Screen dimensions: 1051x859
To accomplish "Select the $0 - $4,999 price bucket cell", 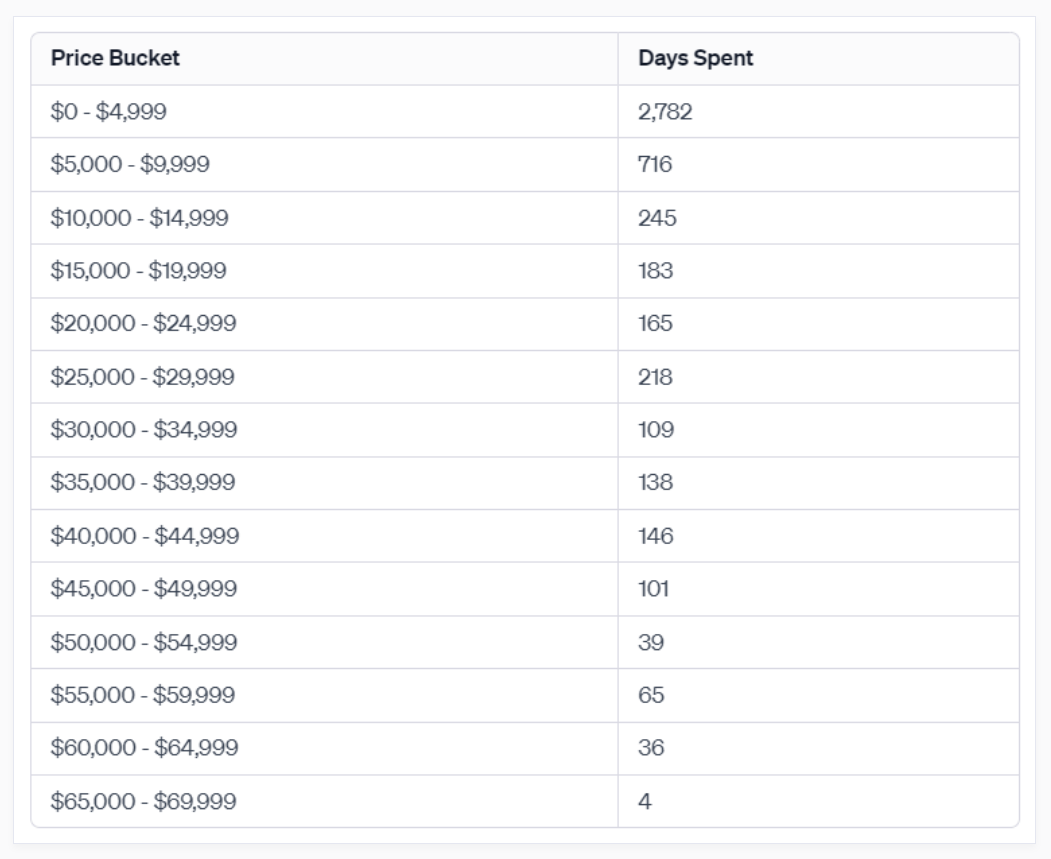I will pos(108,111).
